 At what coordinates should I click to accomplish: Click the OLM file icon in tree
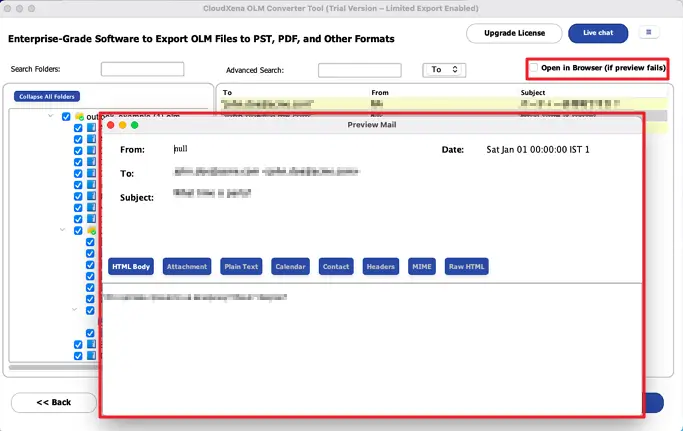(79, 117)
